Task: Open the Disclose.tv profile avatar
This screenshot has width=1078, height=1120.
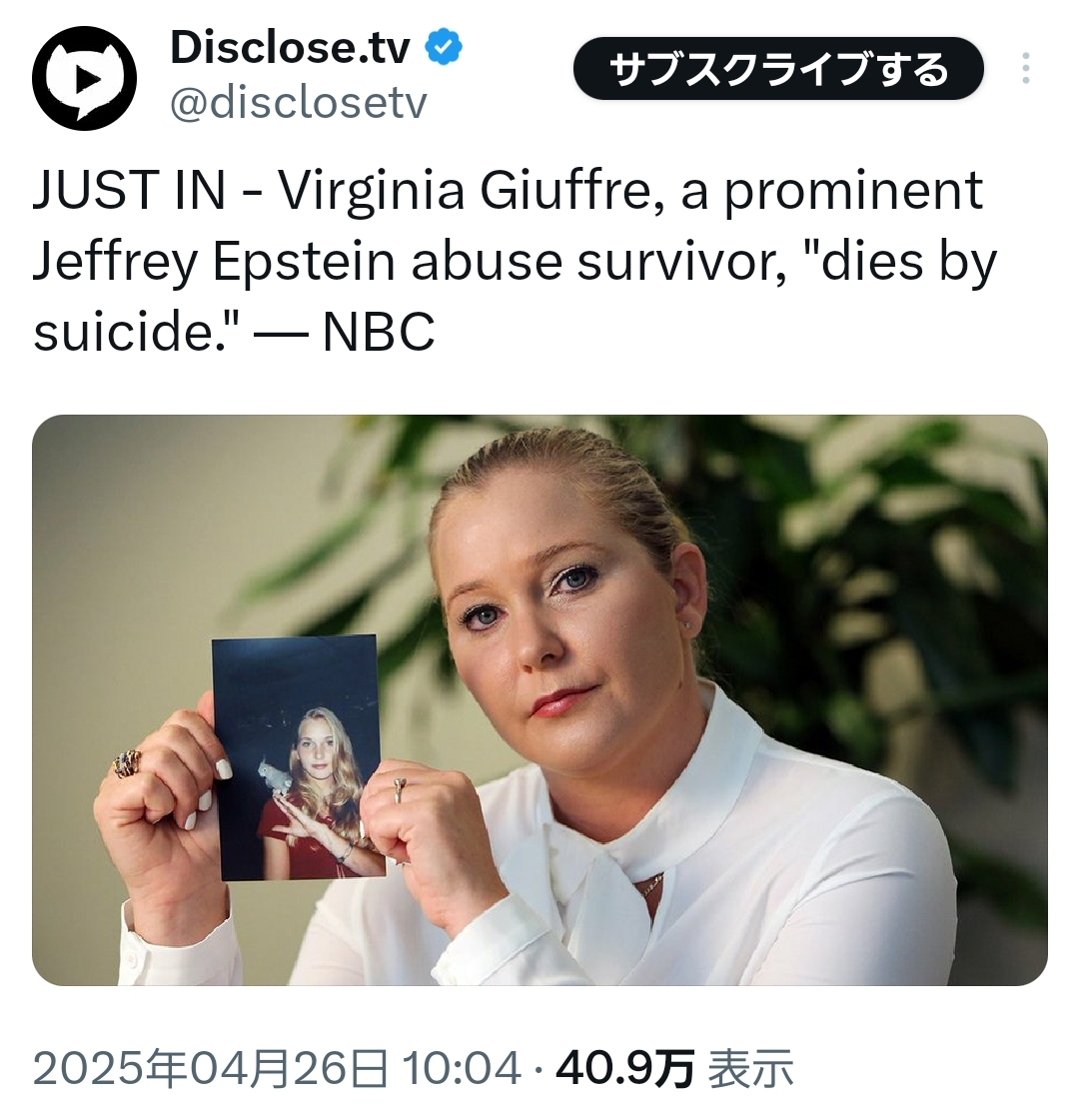Action: pos(84,78)
